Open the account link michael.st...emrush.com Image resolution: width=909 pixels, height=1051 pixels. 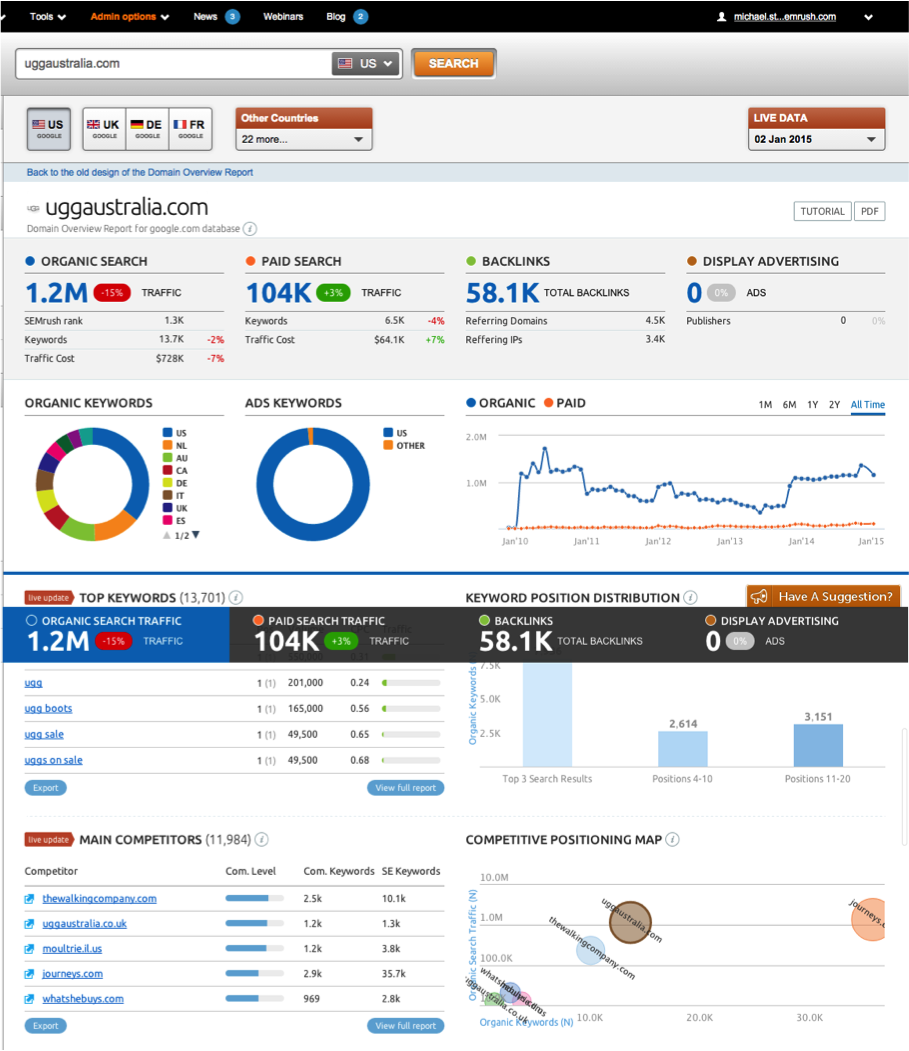coord(785,17)
